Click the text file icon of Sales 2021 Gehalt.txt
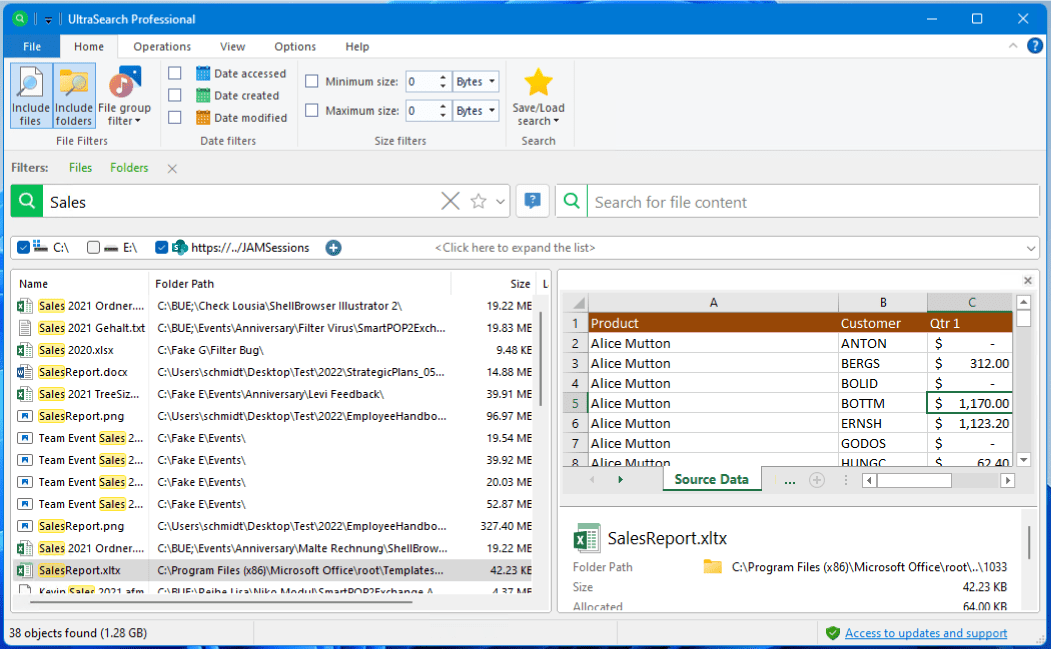Image resolution: width=1051 pixels, height=649 pixels. tap(25, 328)
